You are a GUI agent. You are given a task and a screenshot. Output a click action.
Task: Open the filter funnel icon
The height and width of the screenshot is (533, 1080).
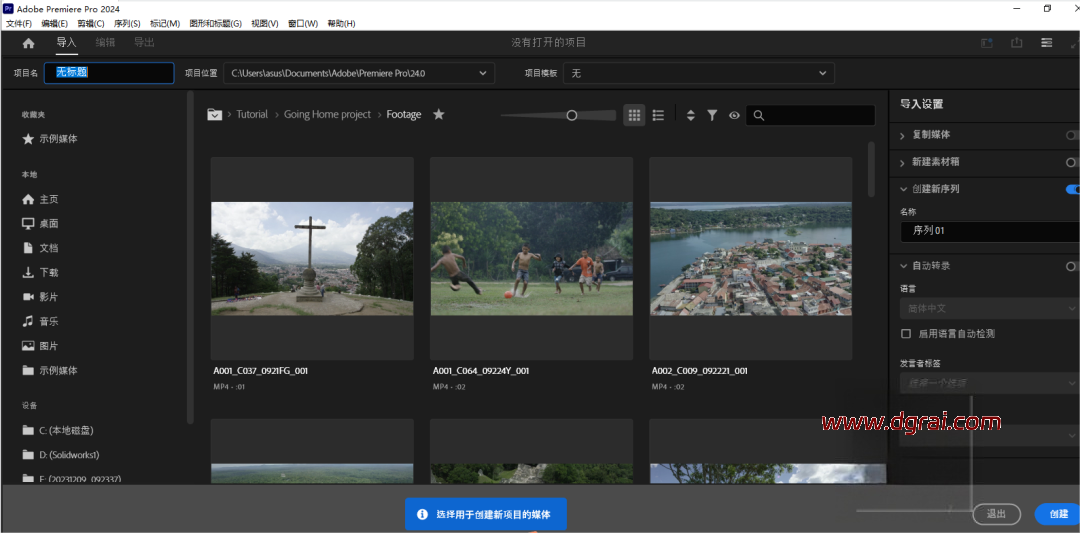[712, 115]
